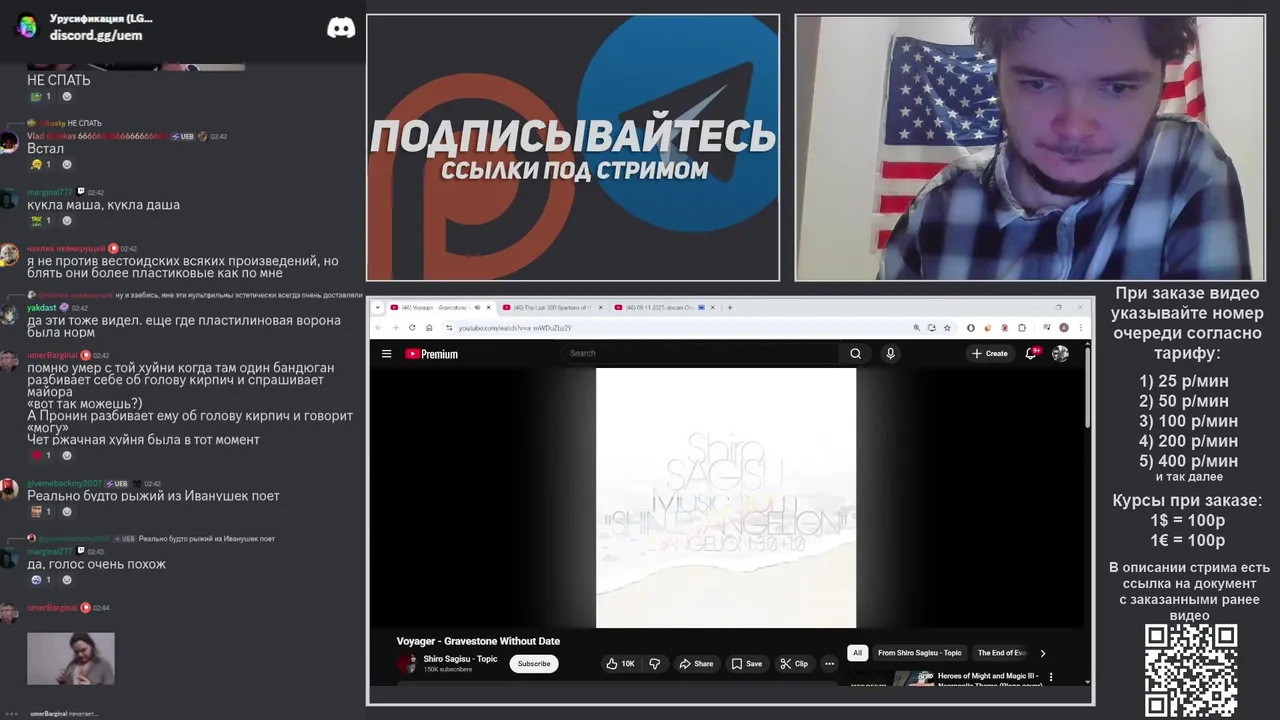
Task: Toggle the reaction under НЕ СПАТЬ message
Action: (x=41, y=97)
